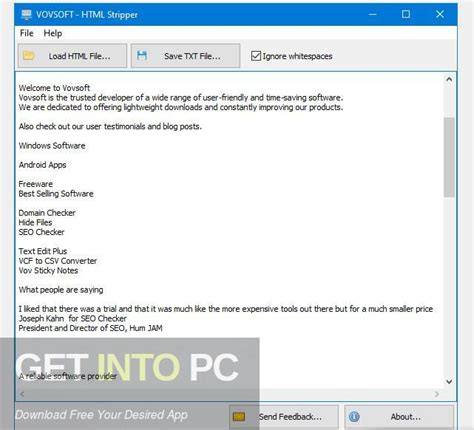This screenshot has width=474, height=430.
Task: Click the 'SEO Checker' line below Hide Files
Action: click(x=41, y=232)
